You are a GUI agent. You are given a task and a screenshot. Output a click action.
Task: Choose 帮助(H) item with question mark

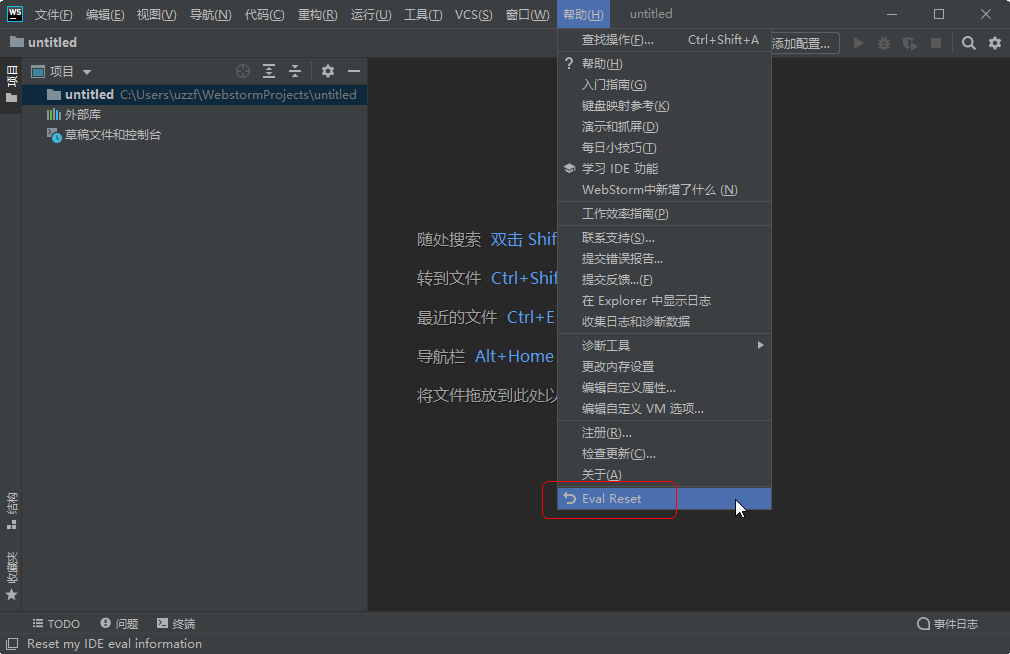pyautogui.click(x=664, y=64)
